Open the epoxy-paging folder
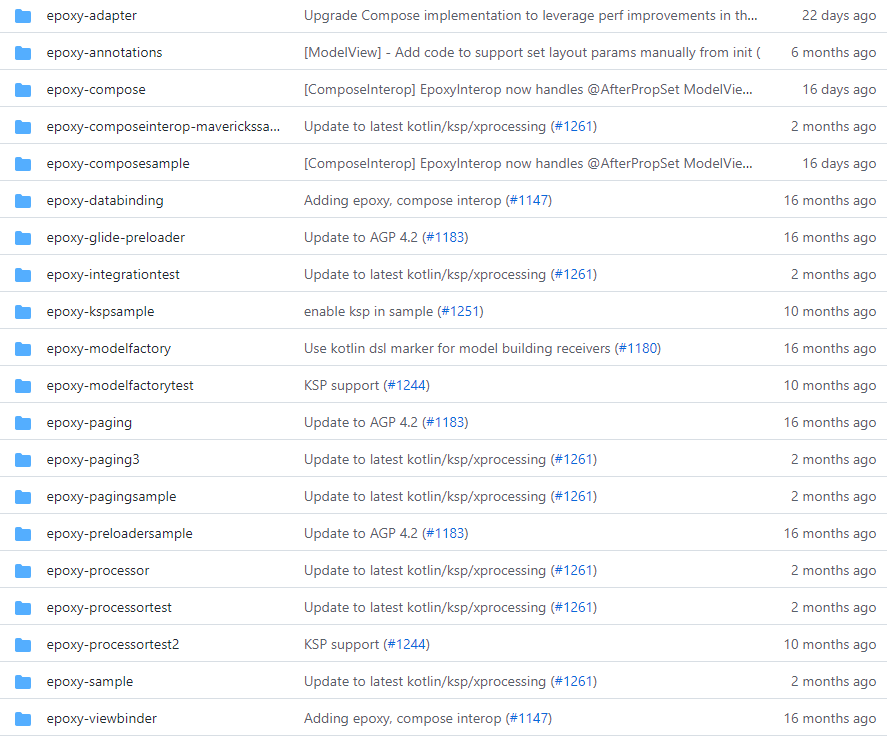 pyautogui.click(x=89, y=423)
